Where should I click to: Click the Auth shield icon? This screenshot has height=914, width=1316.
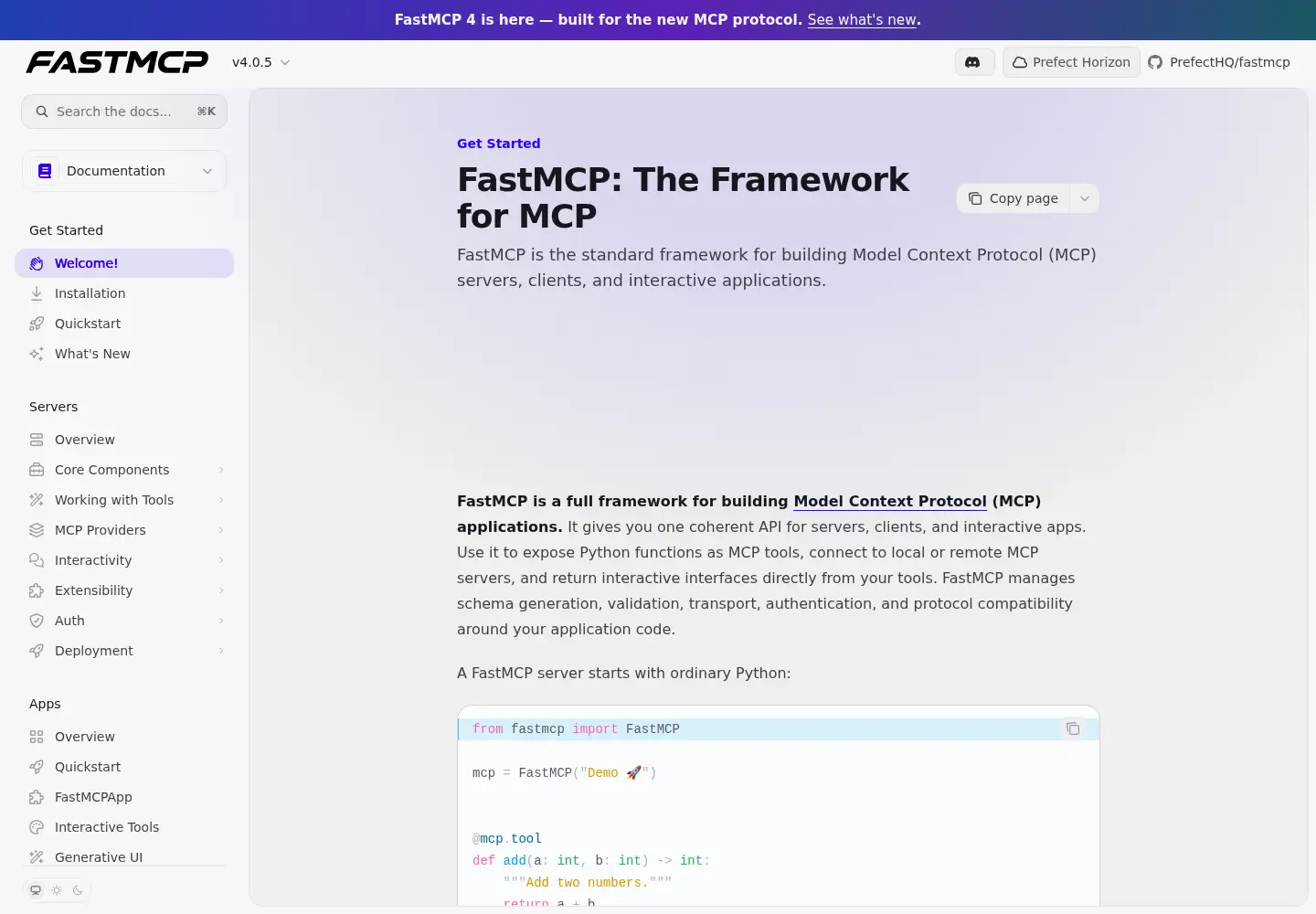[x=37, y=621]
